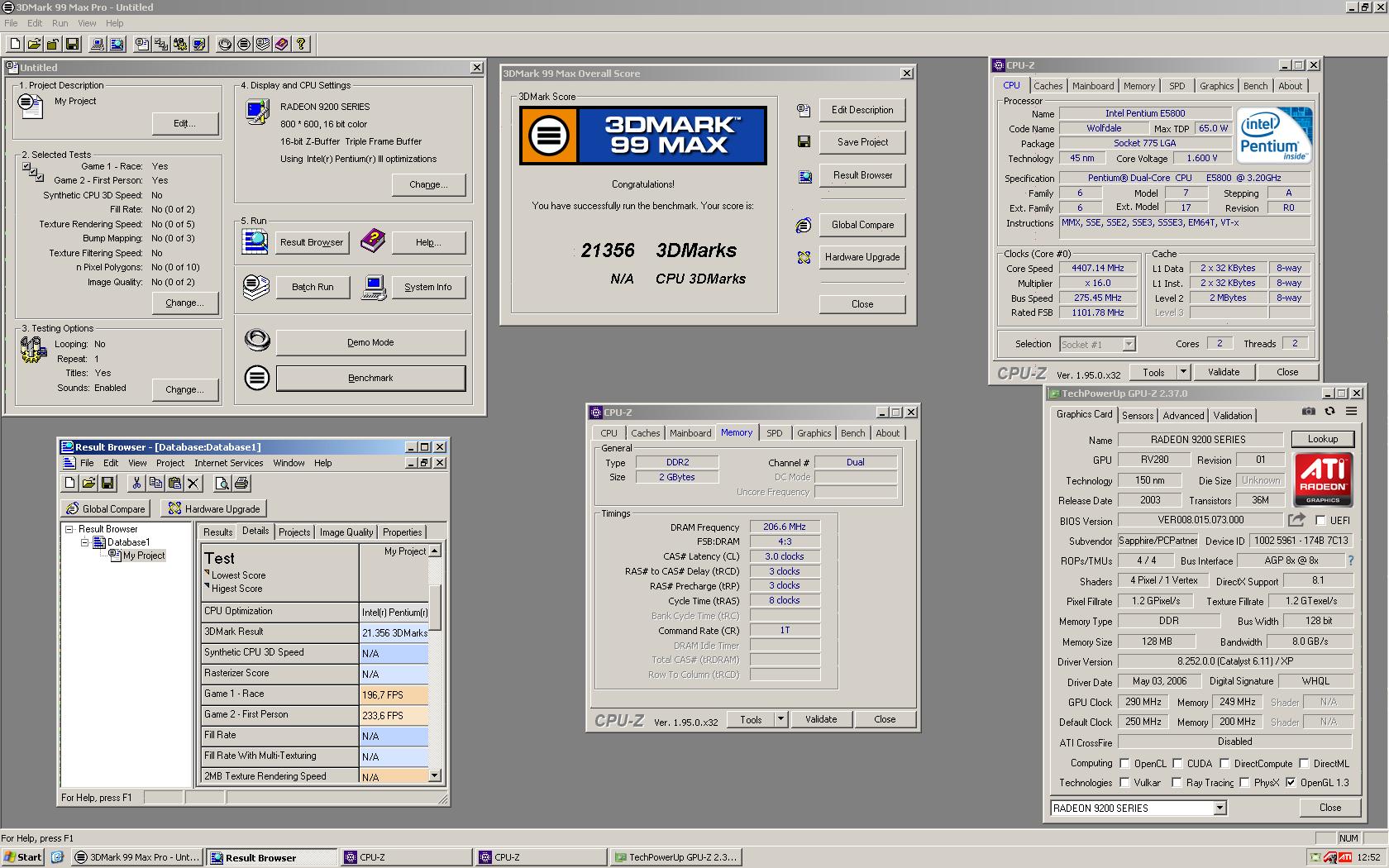Click the Demo Mode button in 3DMark
The image size is (1389, 868).
[370, 342]
